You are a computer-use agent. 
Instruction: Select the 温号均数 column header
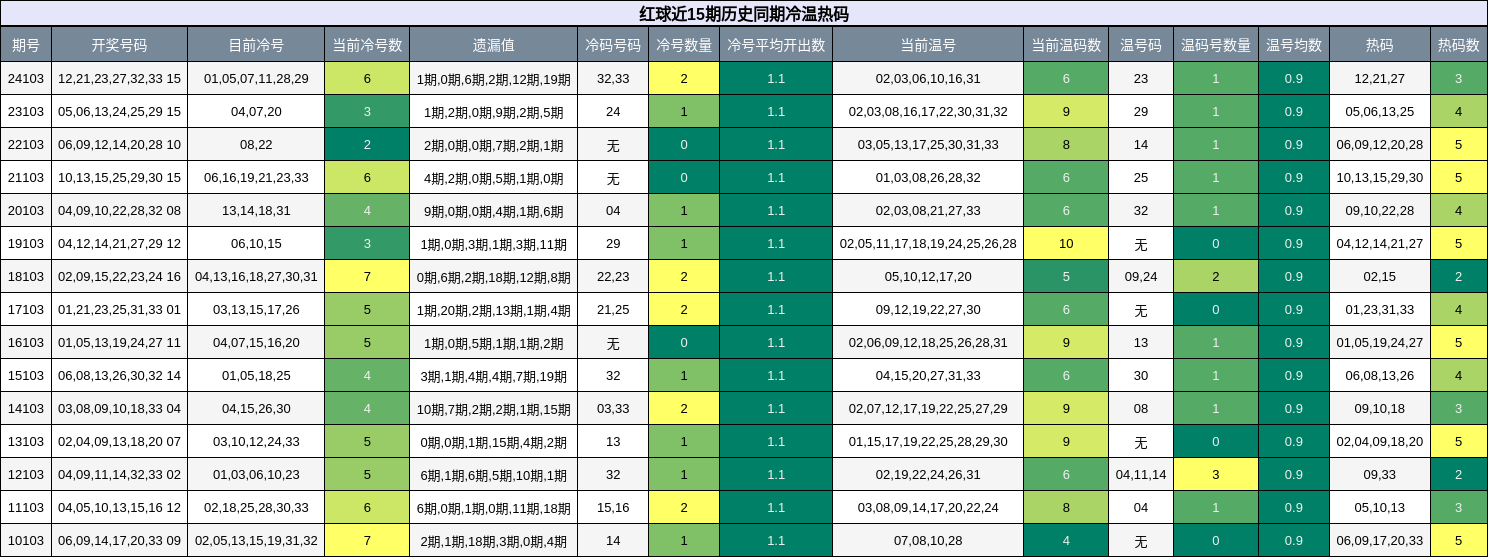[1294, 45]
